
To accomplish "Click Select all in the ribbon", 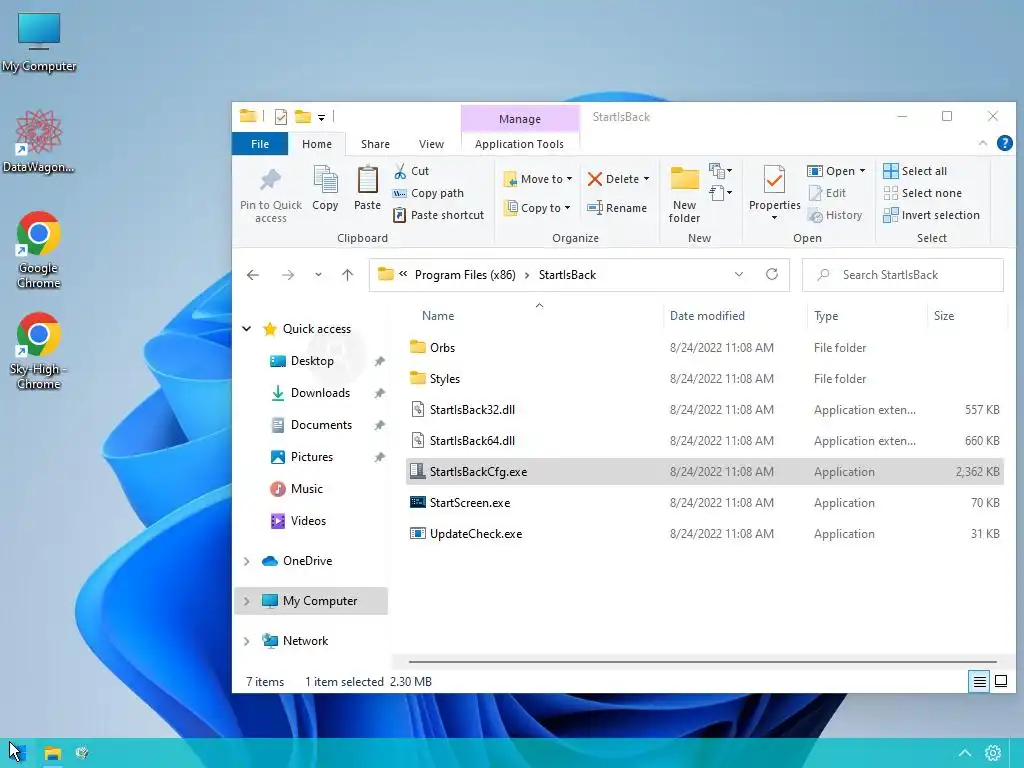I will click(x=914, y=171).
